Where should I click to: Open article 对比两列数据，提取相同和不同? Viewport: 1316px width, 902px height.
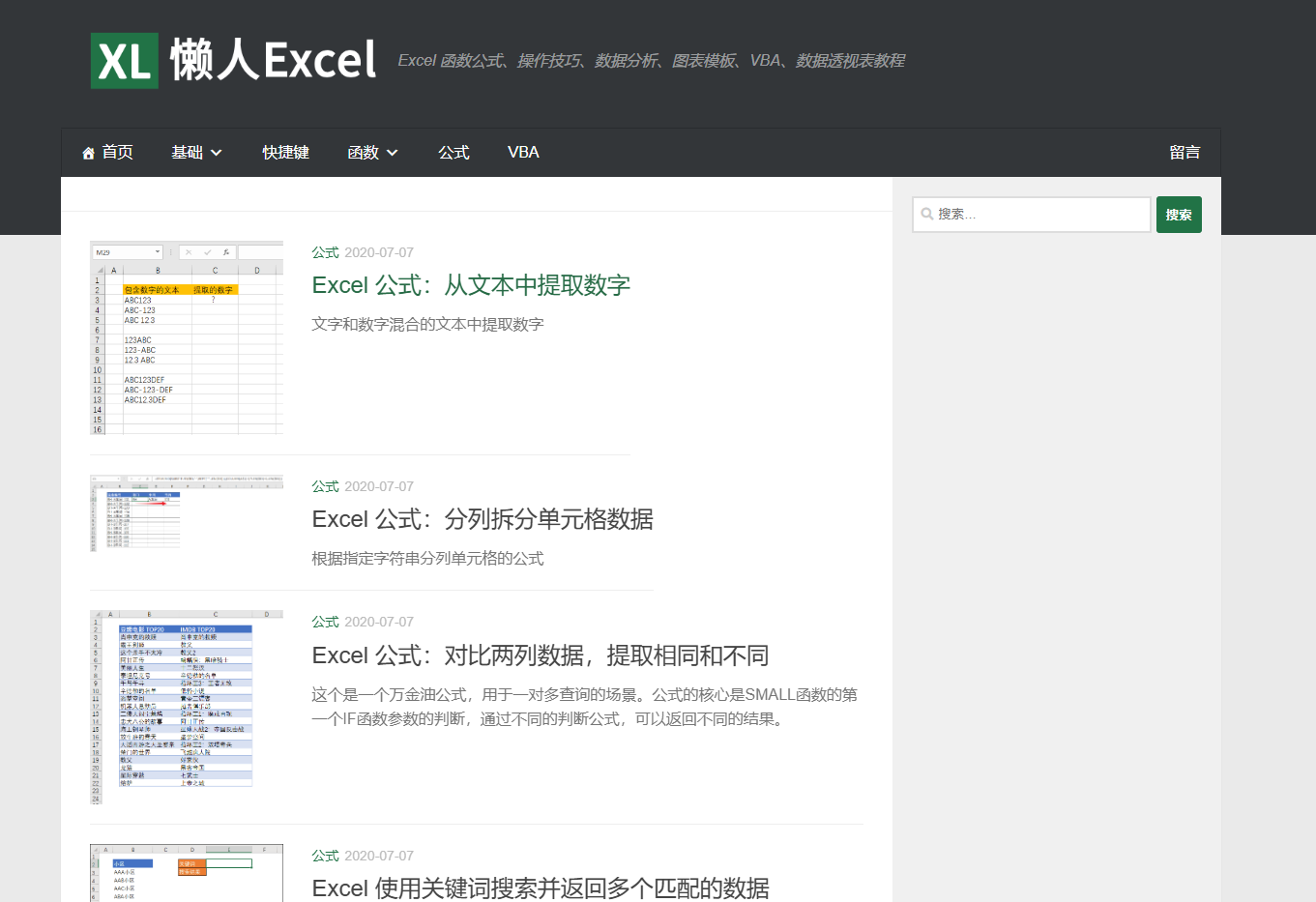541,655
